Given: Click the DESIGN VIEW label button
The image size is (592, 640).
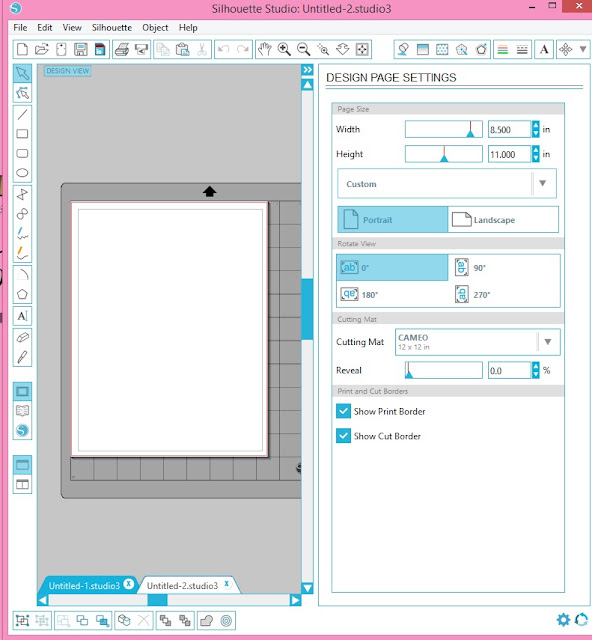Looking at the screenshot, I should pos(67,71).
